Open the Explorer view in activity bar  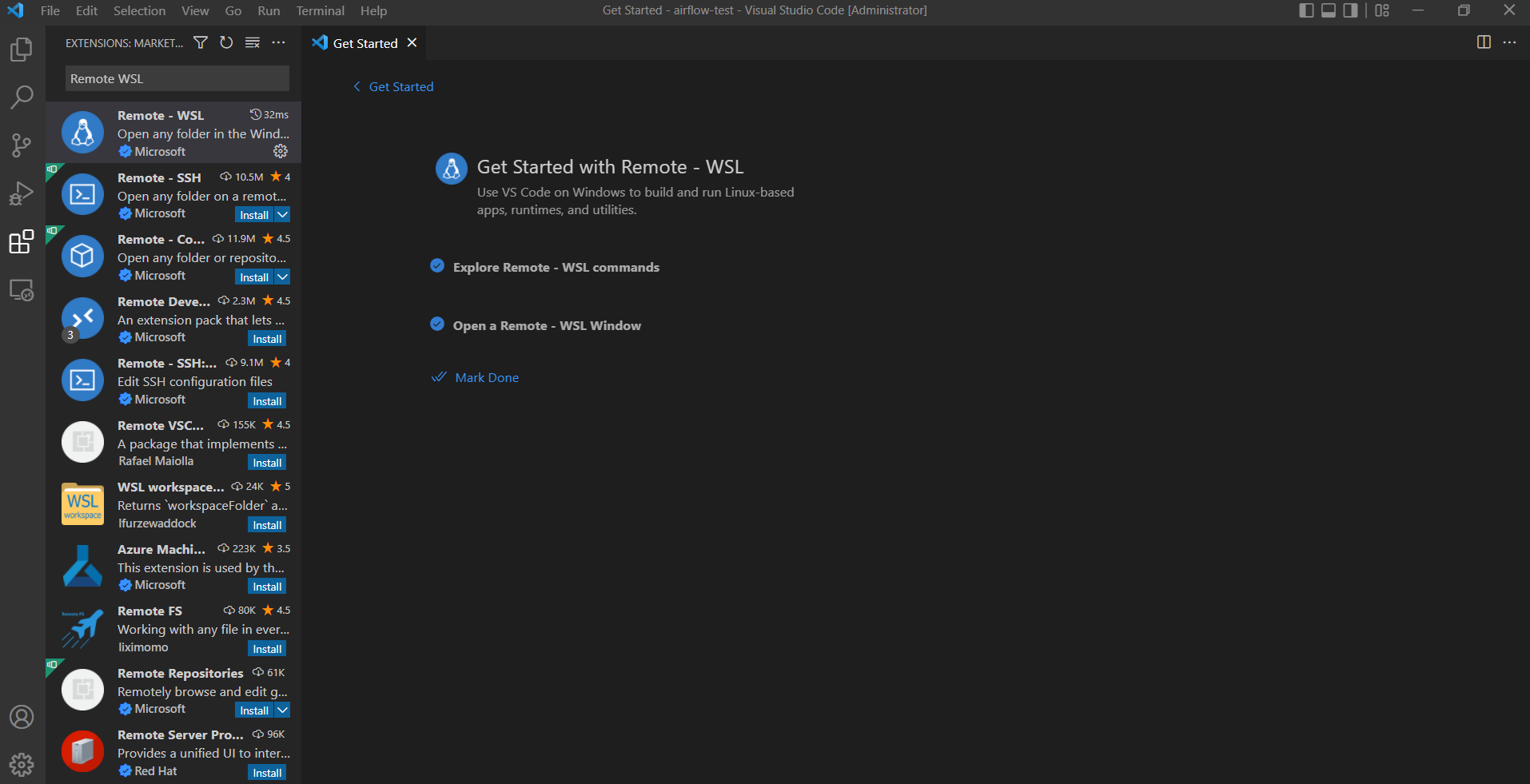pyautogui.click(x=22, y=50)
